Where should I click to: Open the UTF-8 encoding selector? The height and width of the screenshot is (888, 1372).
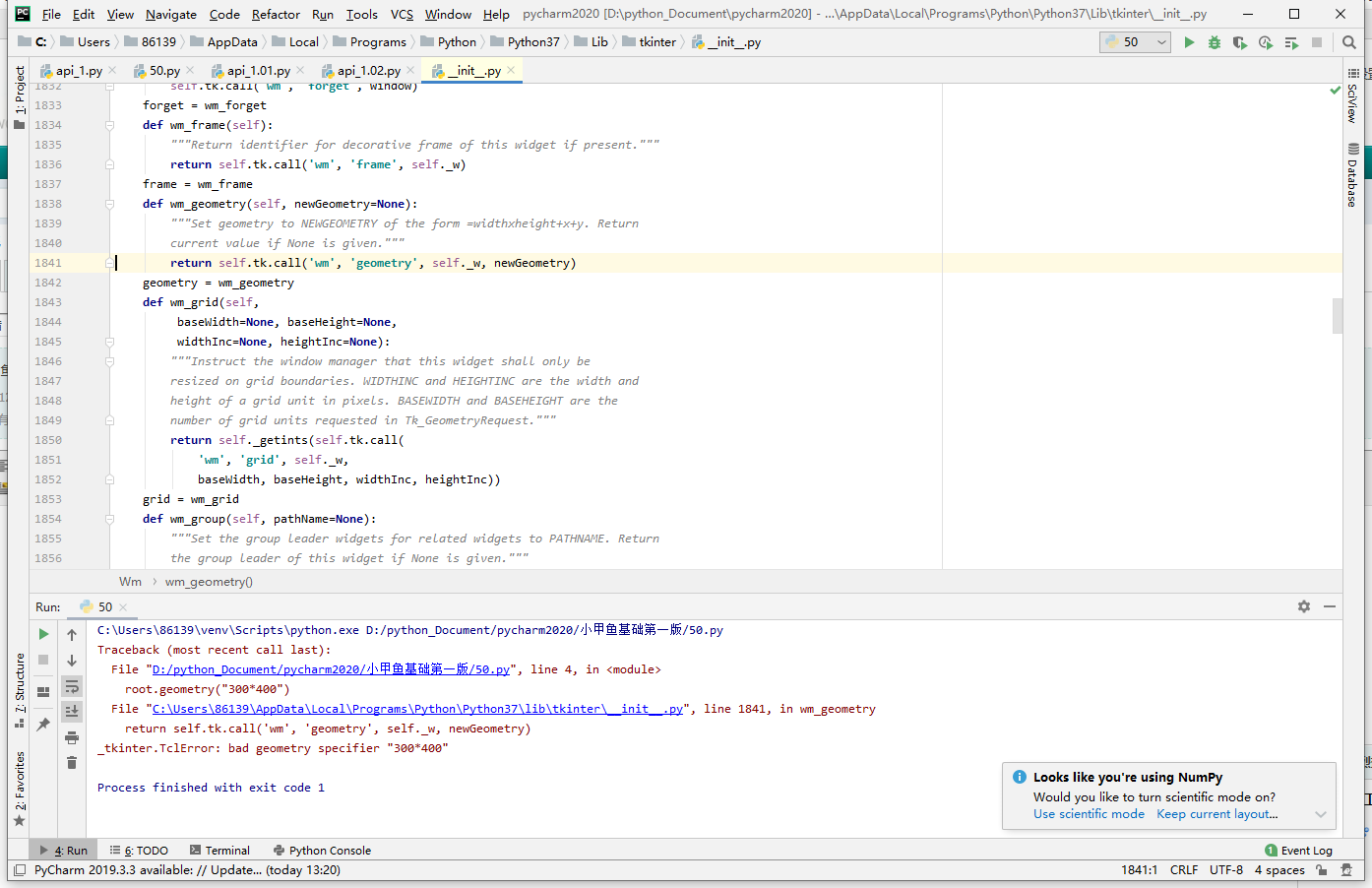(1226, 870)
